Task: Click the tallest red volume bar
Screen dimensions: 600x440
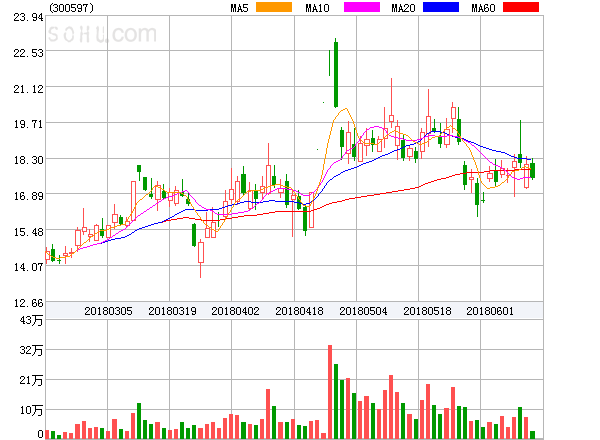Action: pyautogui.click(x=330, y=392)
